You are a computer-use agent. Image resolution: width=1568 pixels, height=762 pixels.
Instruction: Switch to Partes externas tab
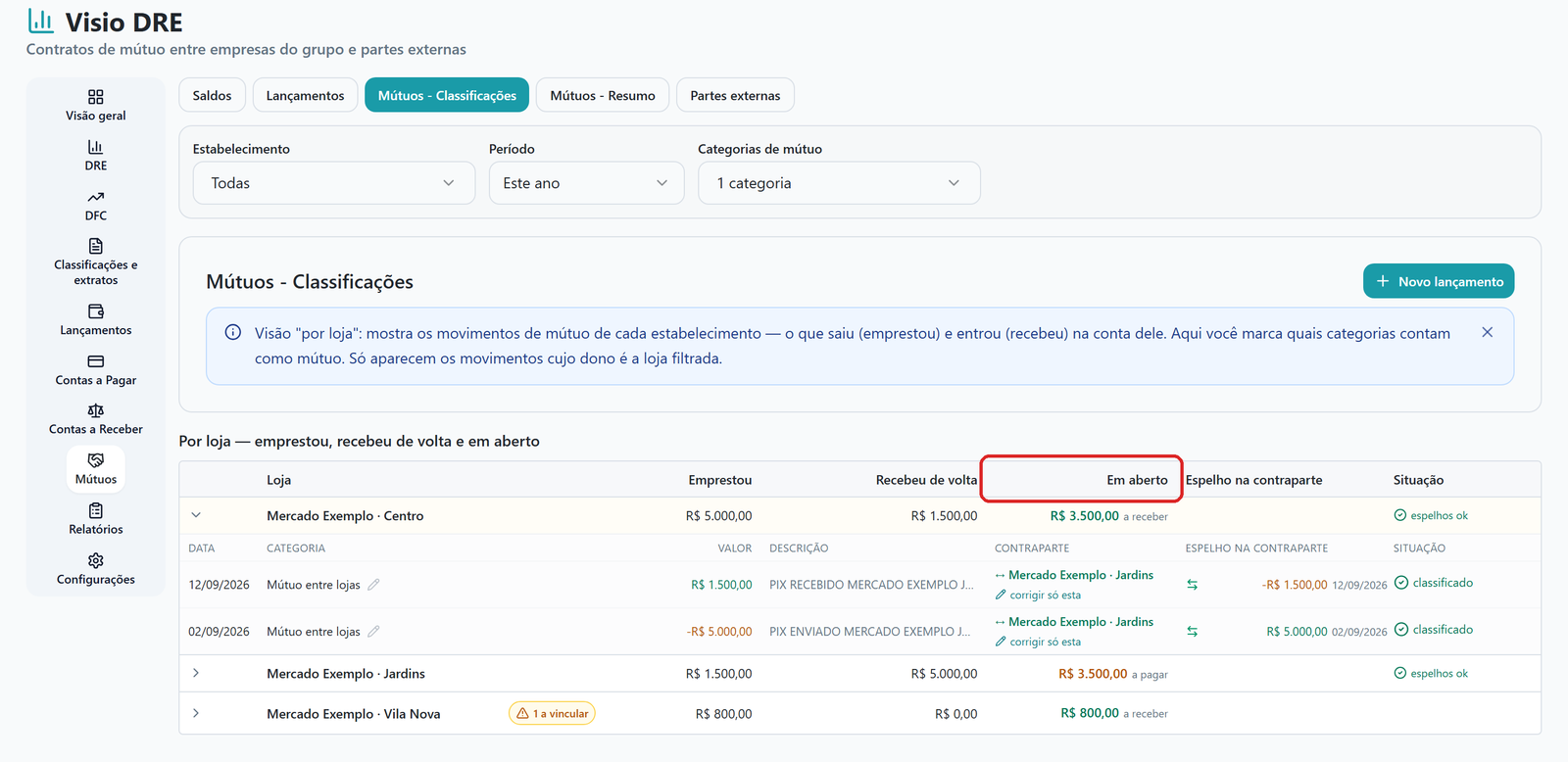(x=735, y=95)
